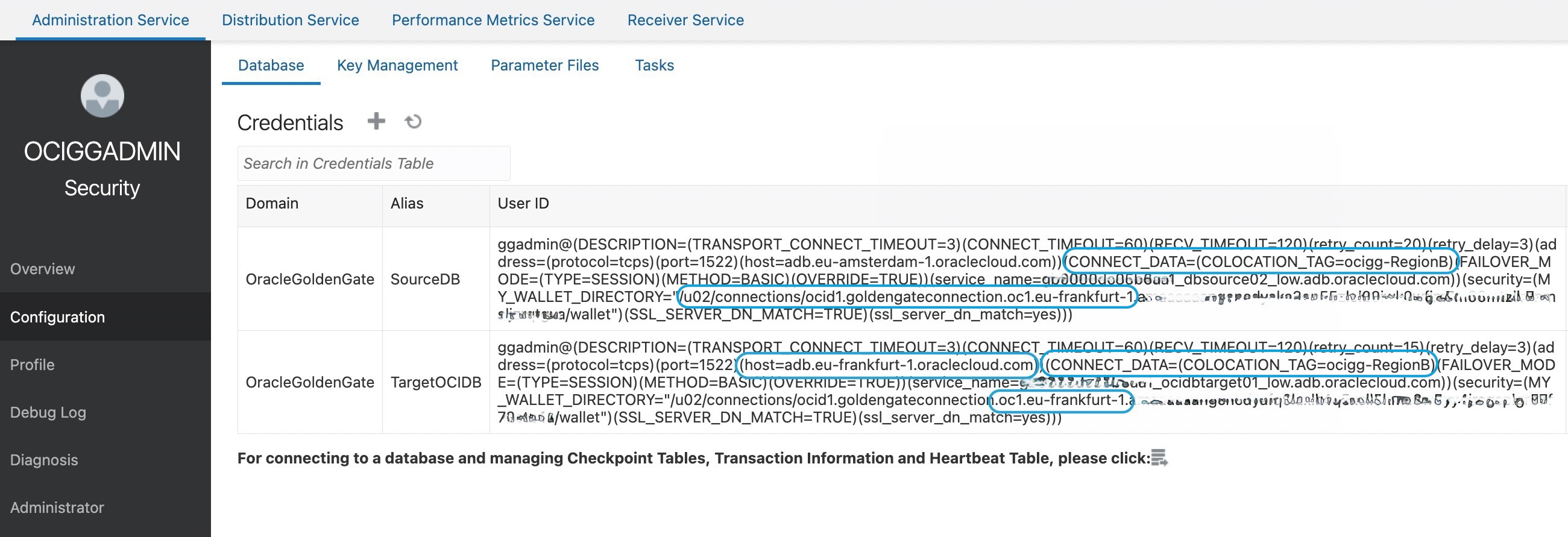
Task: Click the SourceDB user ID connection string
Action: pyautogui.click(x=1027, y=279)
